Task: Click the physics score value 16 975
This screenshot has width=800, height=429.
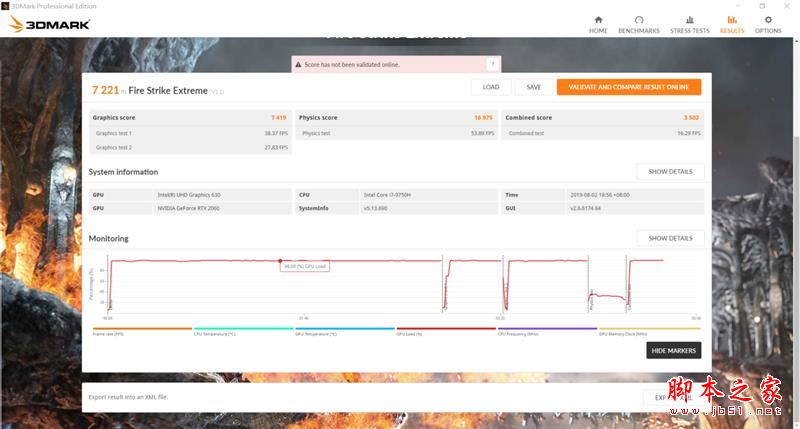Action: 483,118
